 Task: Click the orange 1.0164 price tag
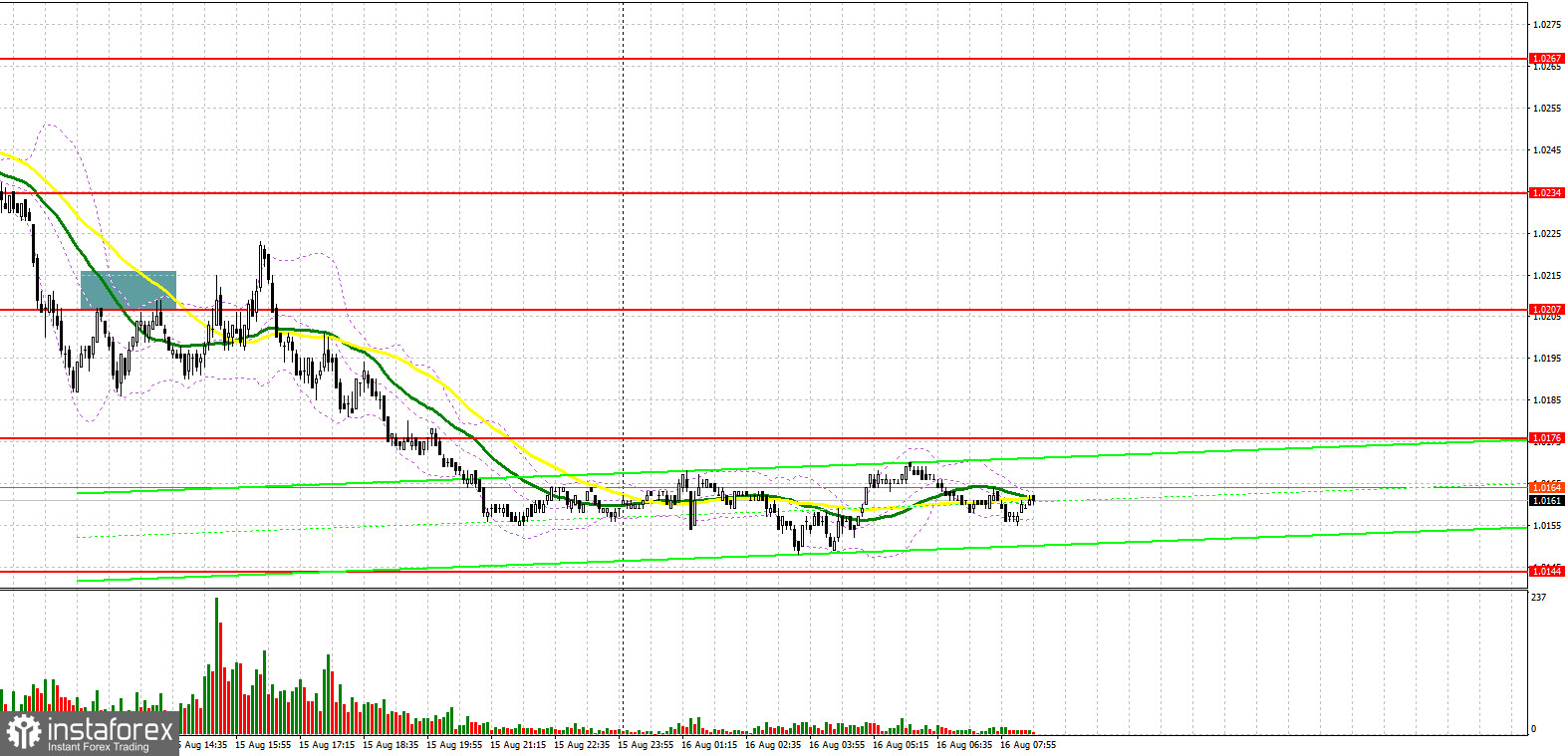[x=1546, y=488]
